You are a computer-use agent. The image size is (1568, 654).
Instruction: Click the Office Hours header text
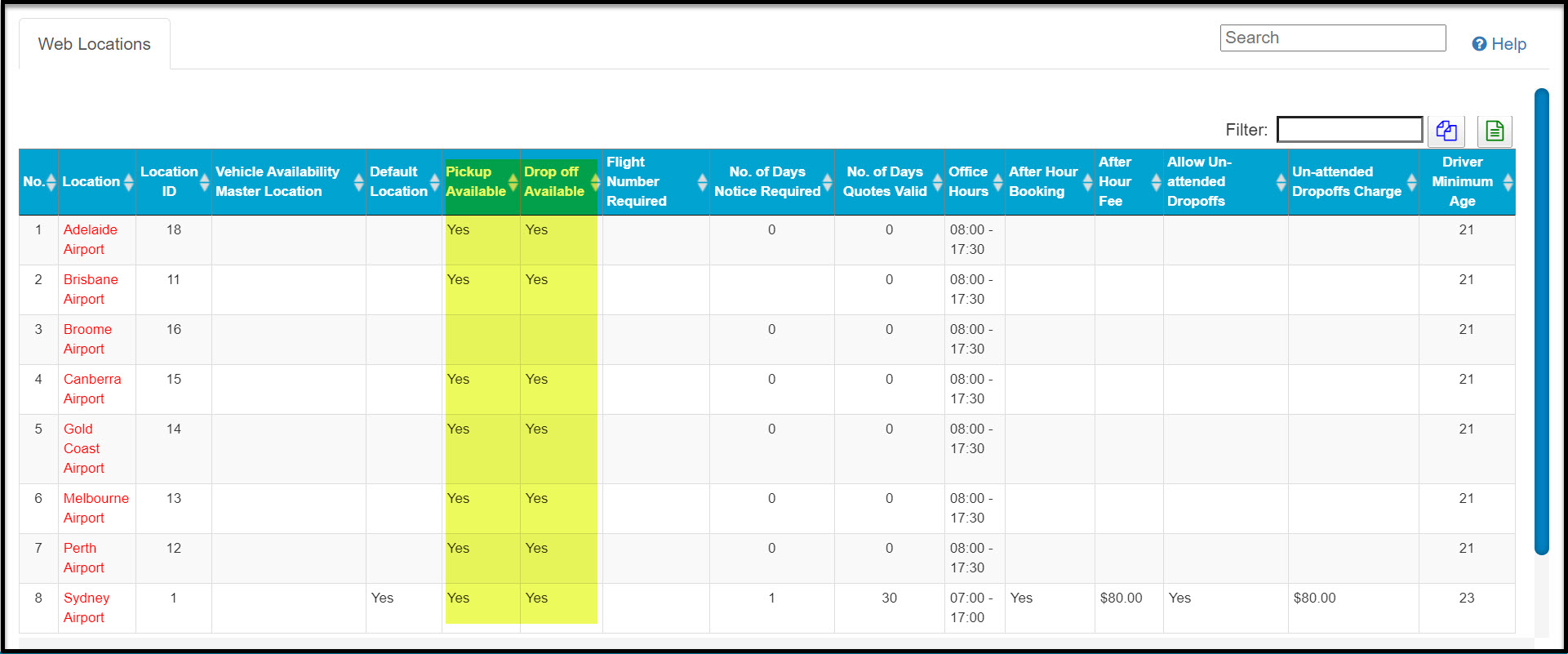[968, 182]
